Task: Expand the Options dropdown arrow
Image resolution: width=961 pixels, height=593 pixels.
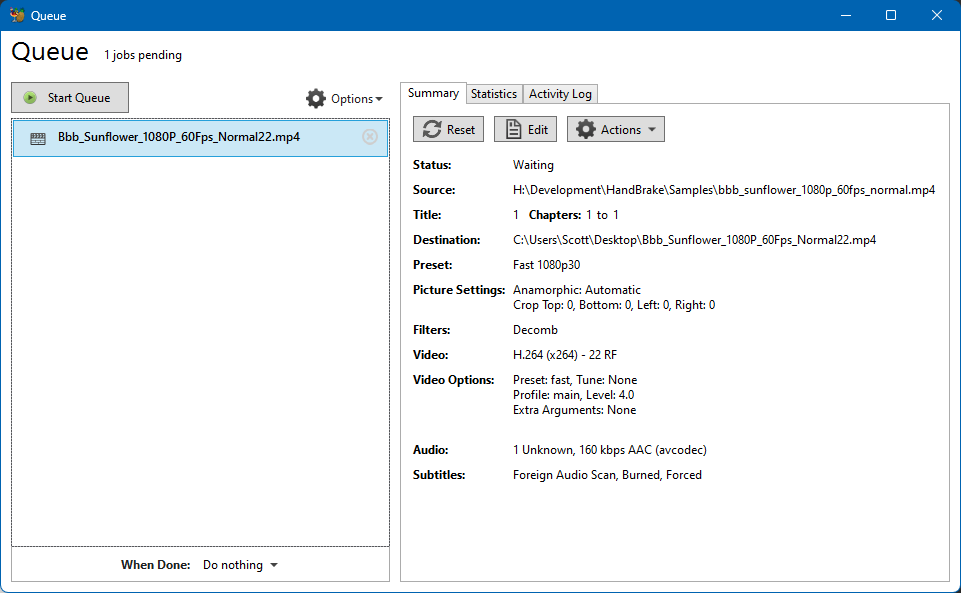Action: [x=379, y=99]
